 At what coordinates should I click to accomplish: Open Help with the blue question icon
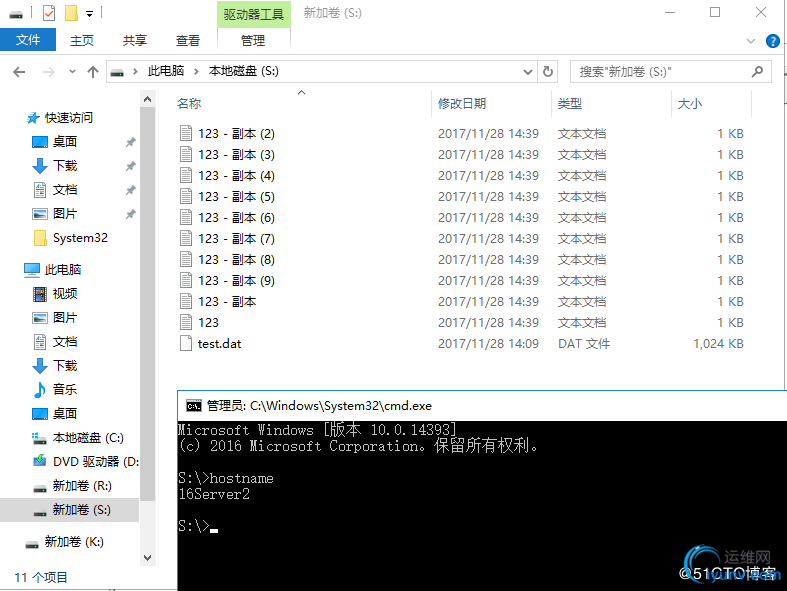(x=773, y=41)
